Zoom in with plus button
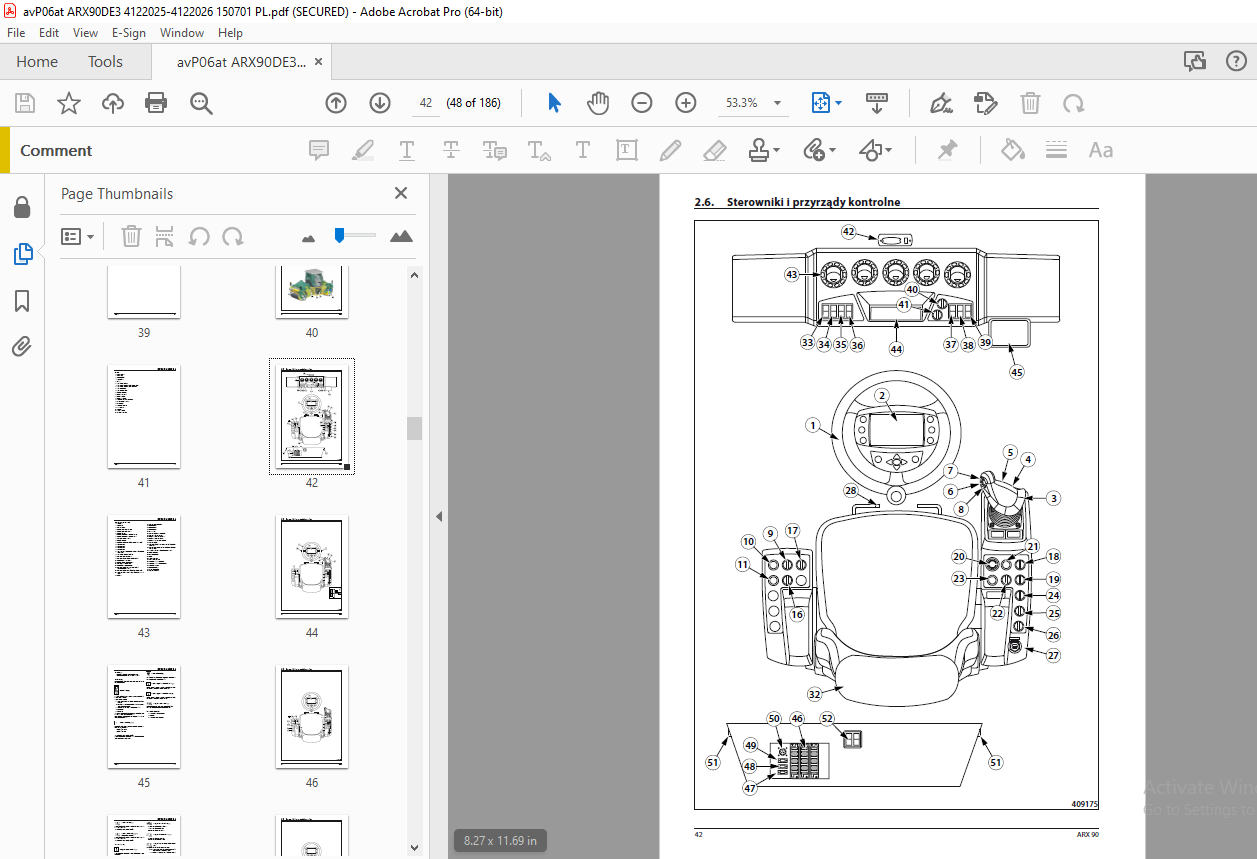 point(686,103)
